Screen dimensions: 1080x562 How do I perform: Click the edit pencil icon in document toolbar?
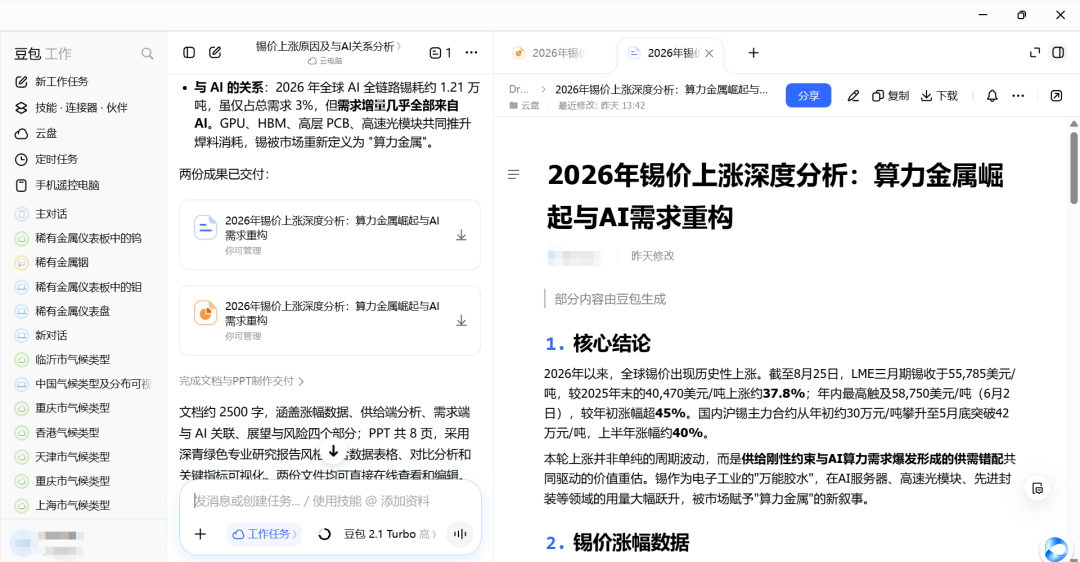pyautogui.click(x=853, y=96)
